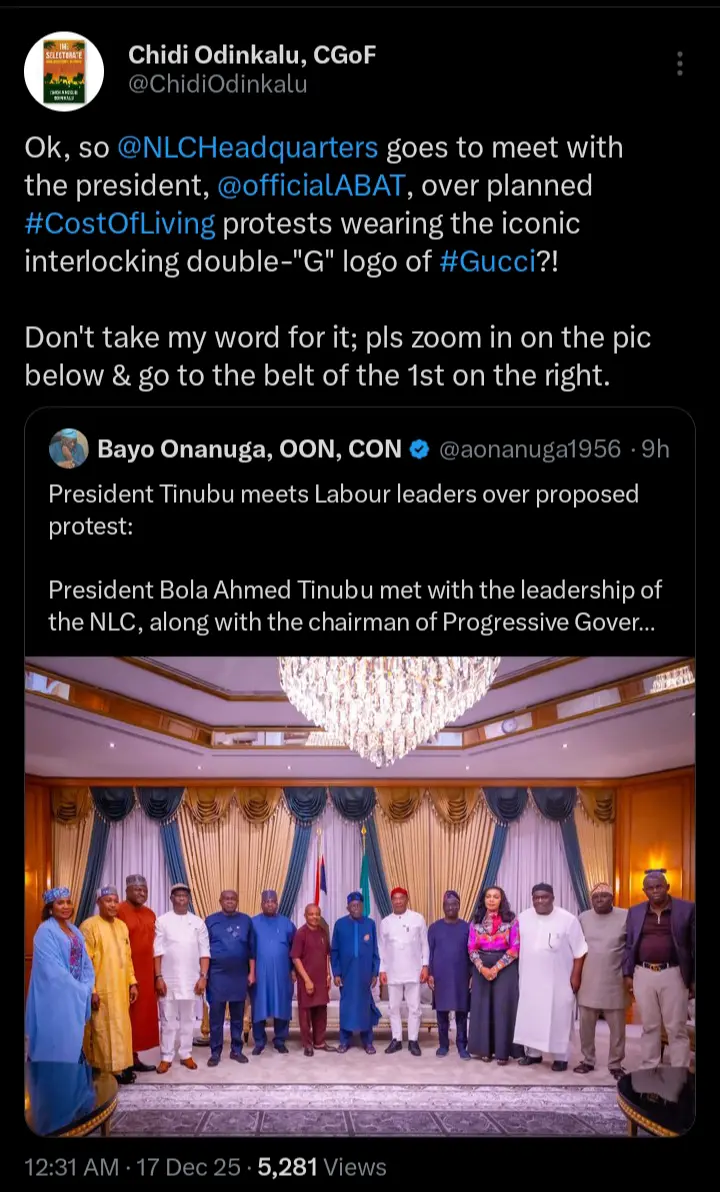Click the display name Chidi Odinkalu, CGoF
Viewport: 720px width, 1192px height.
[x=252, y=55]
